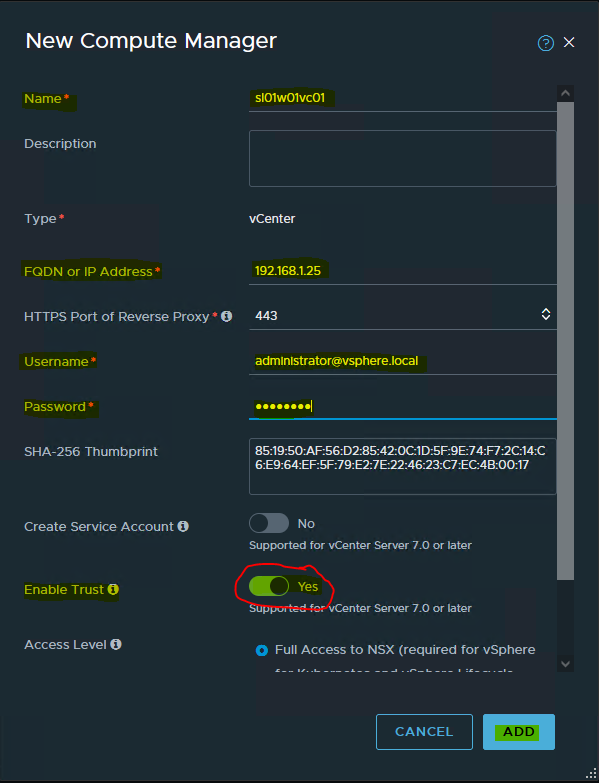Select Full Access to NSX radio option
Screen dimensions: 599x783
[x=262, y=650]
